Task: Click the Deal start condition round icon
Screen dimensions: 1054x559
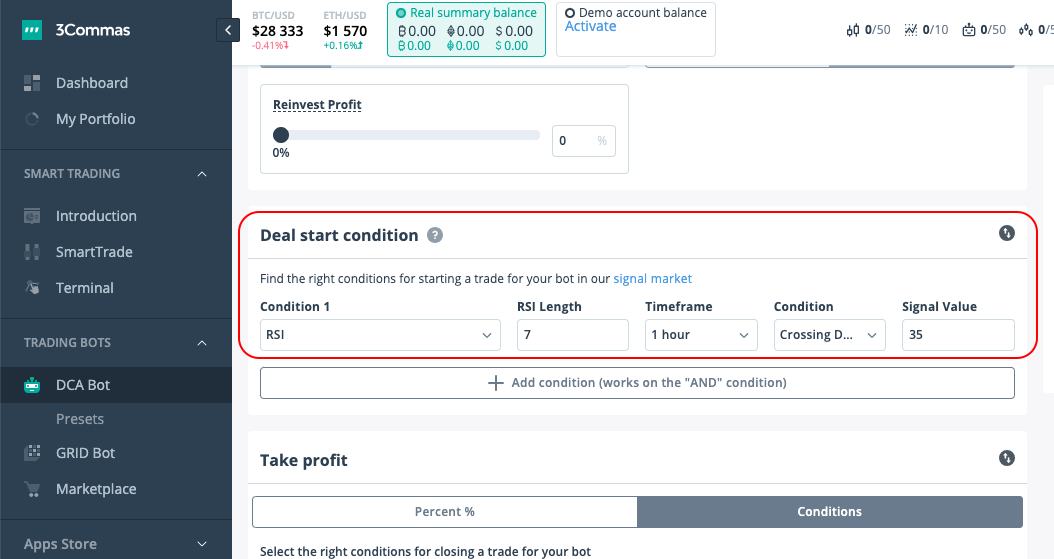Action: tap(1007, 233)
